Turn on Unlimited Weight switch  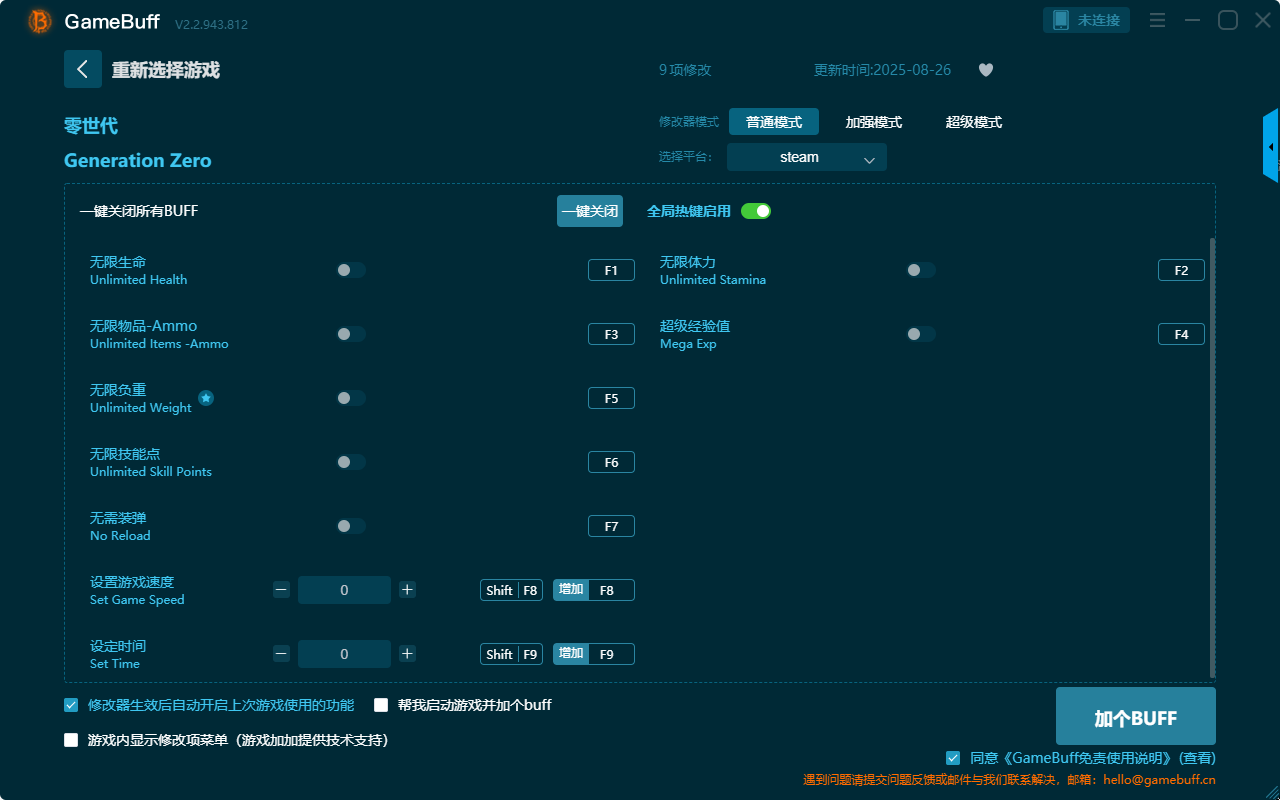351,398
